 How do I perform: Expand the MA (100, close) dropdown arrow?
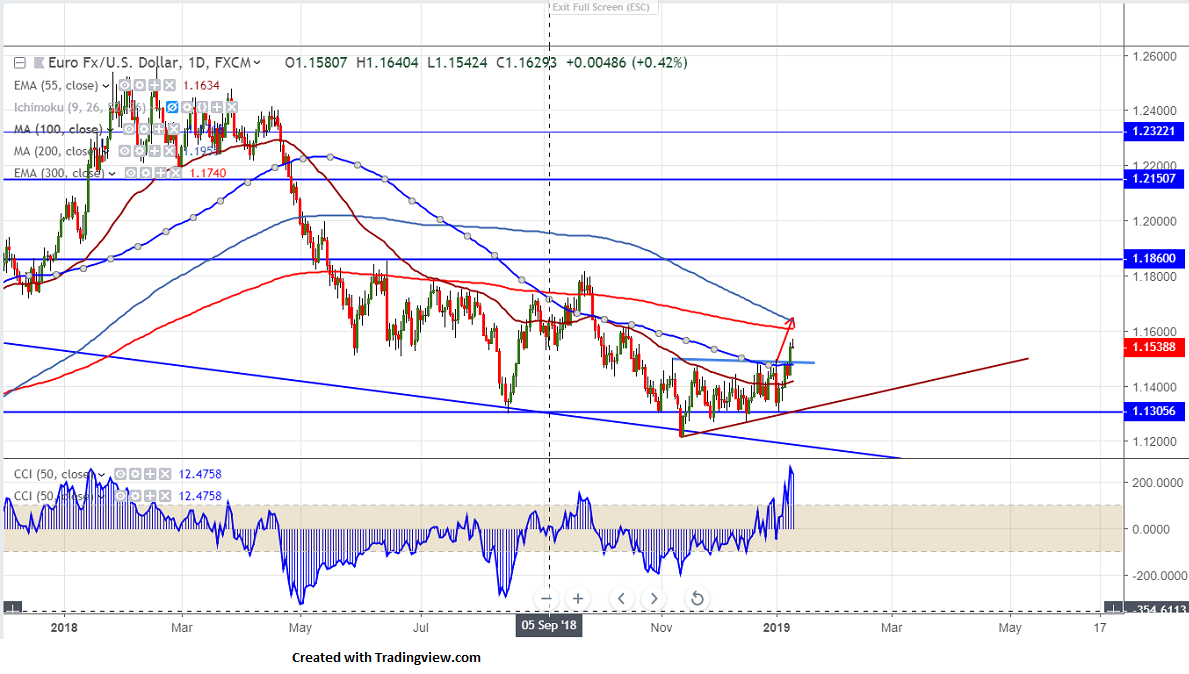(110, 130)
